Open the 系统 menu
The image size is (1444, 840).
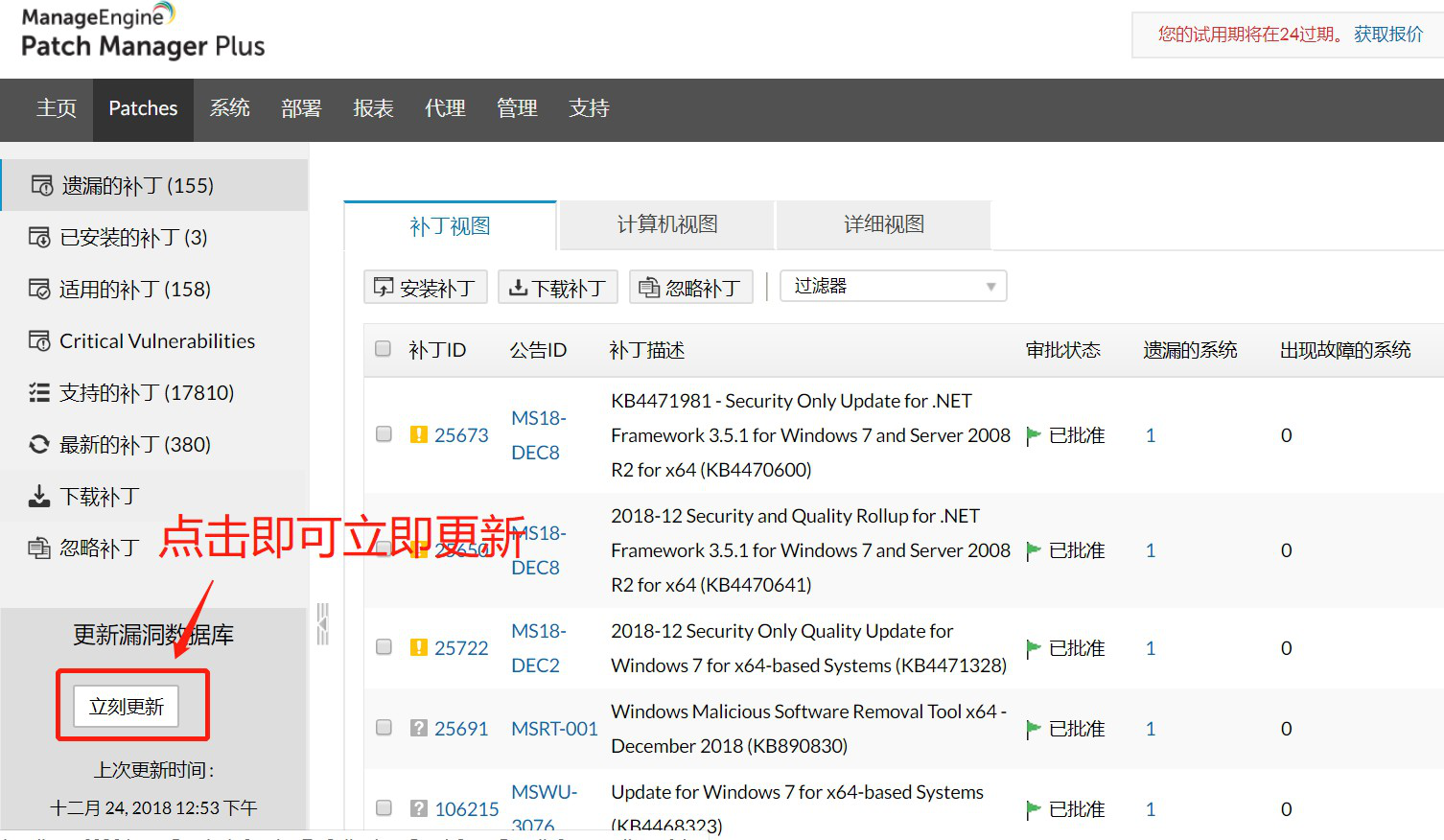(x=230, y=108)
